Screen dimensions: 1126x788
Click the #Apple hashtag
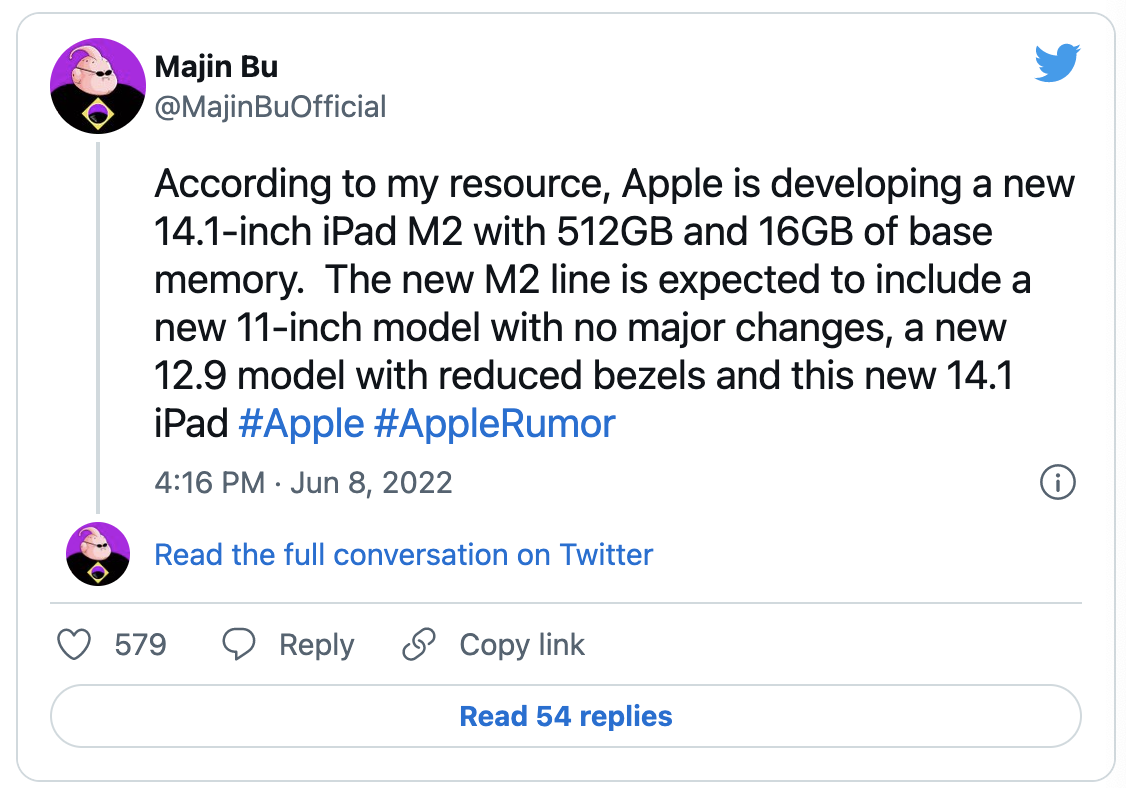click(x=301, y=424)
